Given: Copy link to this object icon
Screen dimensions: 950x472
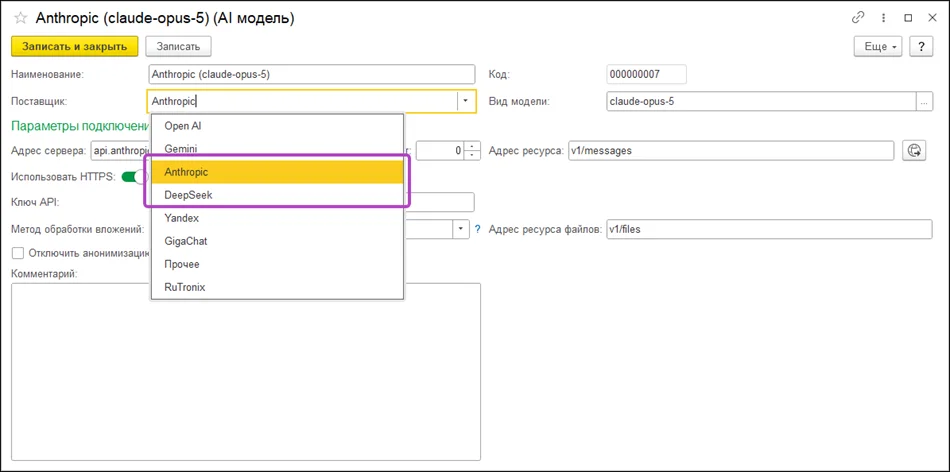Looking at the screenshot, I should [857, 18].
